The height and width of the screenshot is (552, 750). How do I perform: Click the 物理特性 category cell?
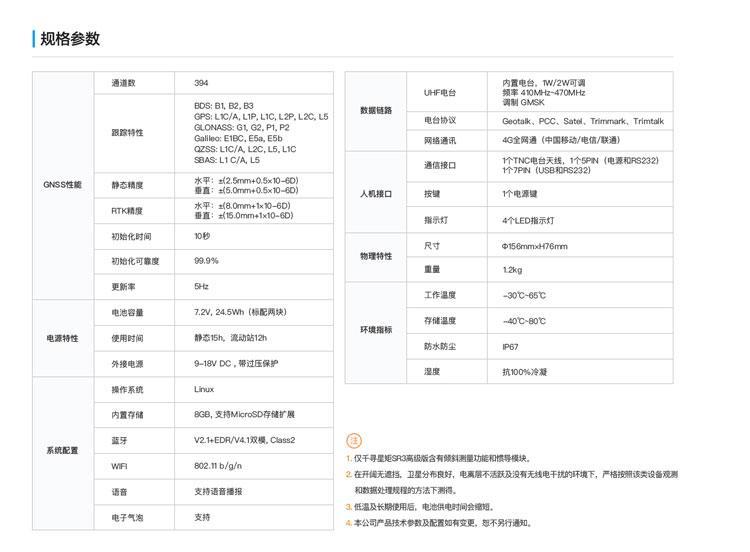pos(376,256)
